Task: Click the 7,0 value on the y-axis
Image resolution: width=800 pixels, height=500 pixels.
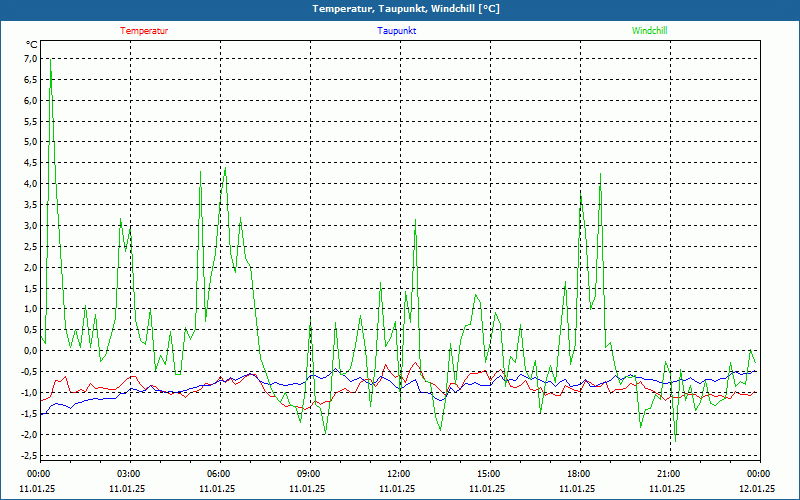Action: (x=30, y=59)
